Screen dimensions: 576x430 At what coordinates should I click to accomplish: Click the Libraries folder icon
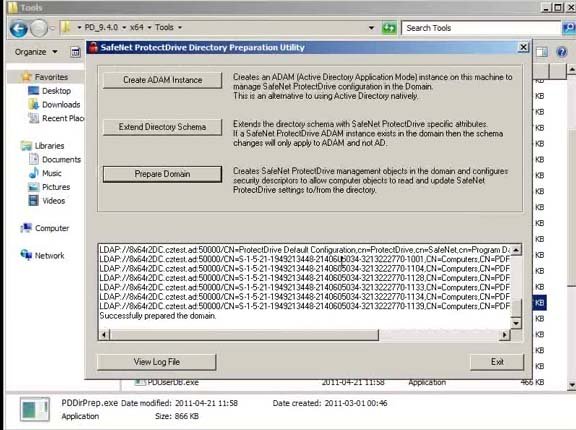(x=26, y=146)
